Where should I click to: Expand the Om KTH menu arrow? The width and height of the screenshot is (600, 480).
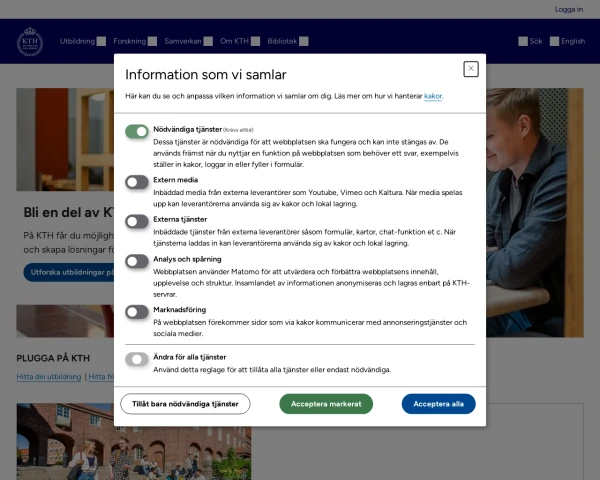tap(256, 41)
